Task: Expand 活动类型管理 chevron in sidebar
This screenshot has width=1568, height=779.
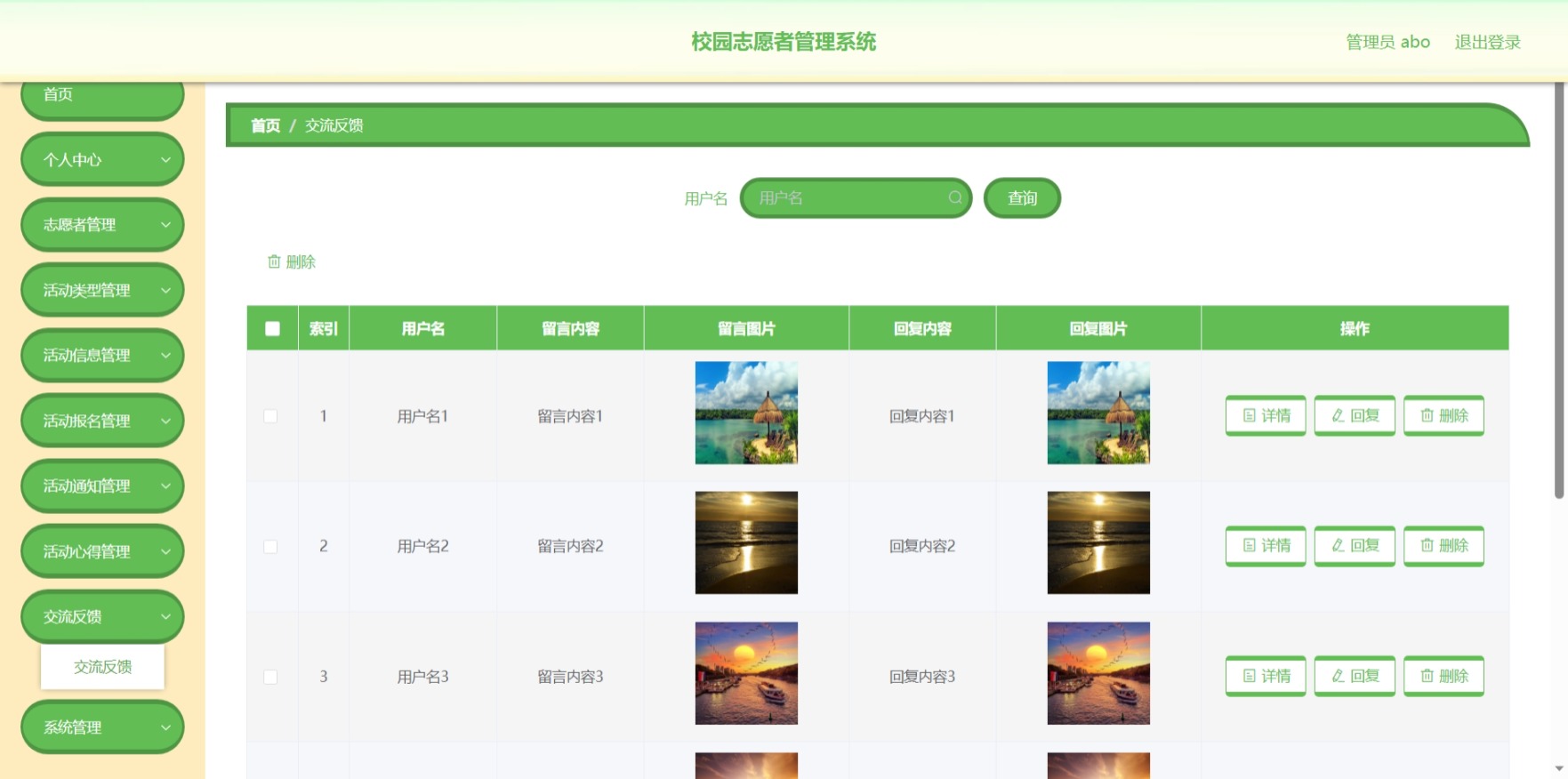Action: click(x=165, y=290)
